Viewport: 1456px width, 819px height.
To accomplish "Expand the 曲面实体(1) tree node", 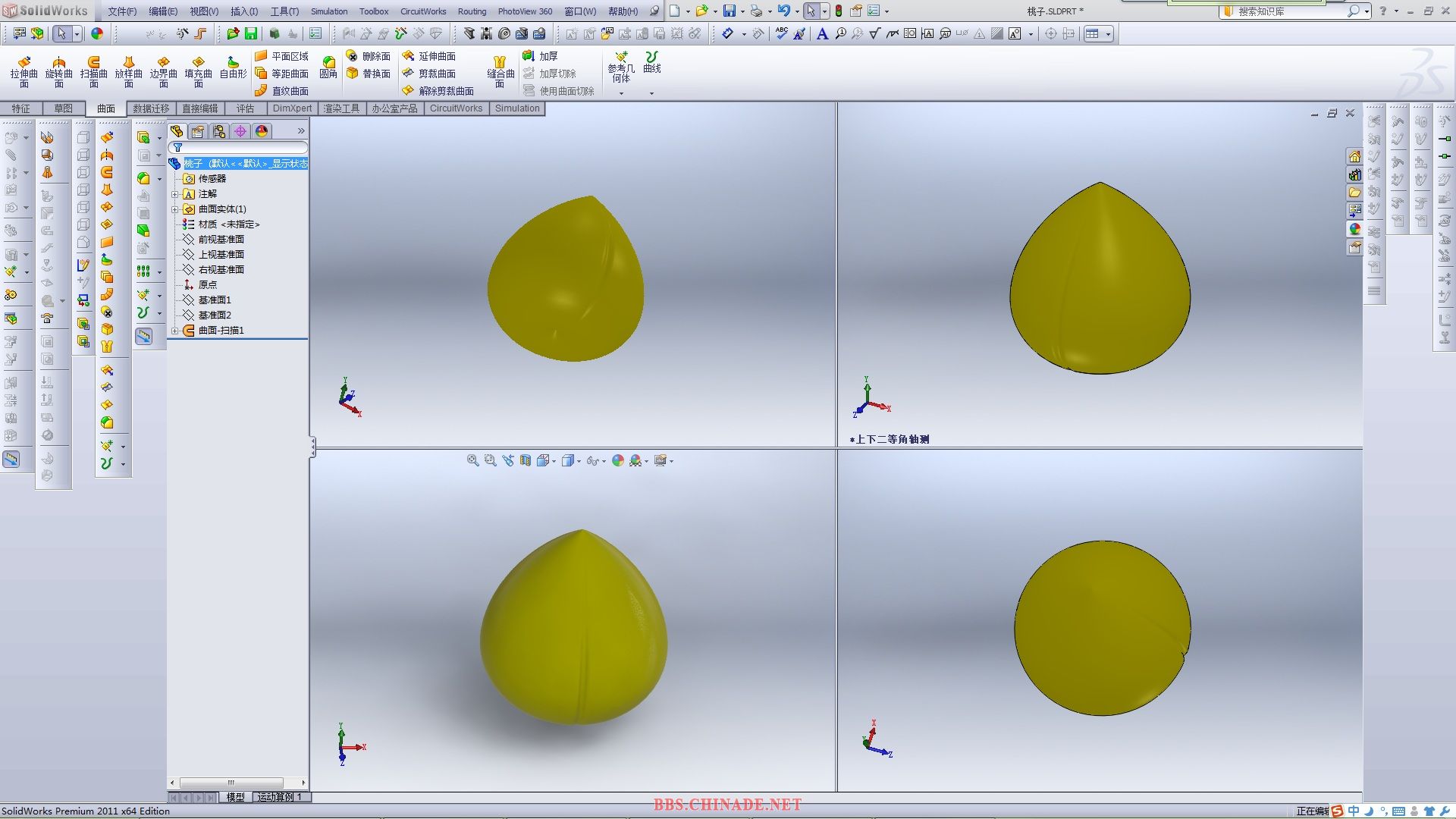I will [175, 209].
